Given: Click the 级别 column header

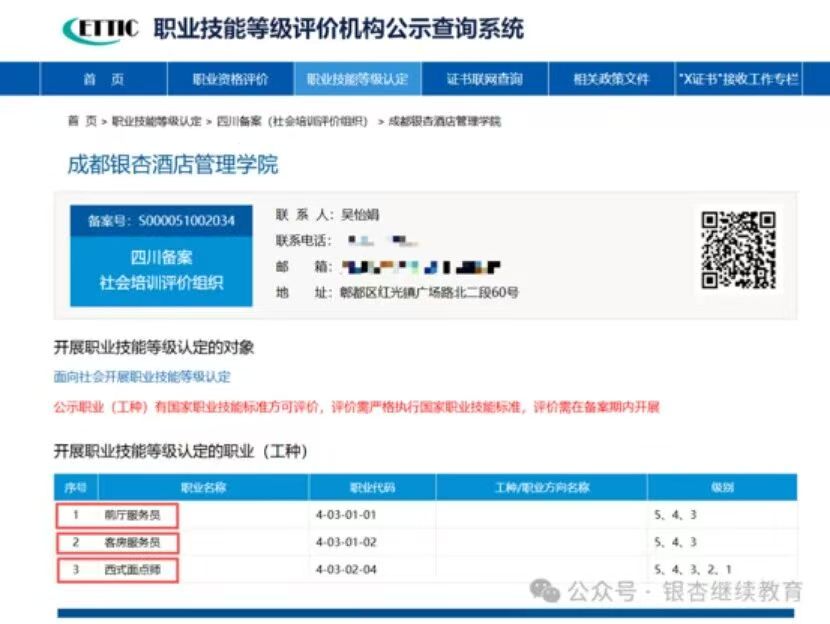Looking at the screenshot, I should [x=722, y=487].
